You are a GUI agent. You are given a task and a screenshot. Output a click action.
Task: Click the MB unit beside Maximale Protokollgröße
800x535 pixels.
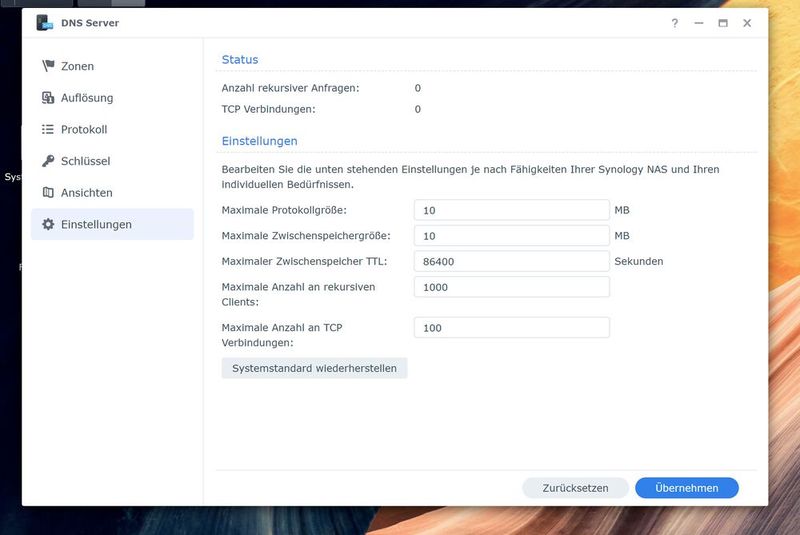pos(622,210)
